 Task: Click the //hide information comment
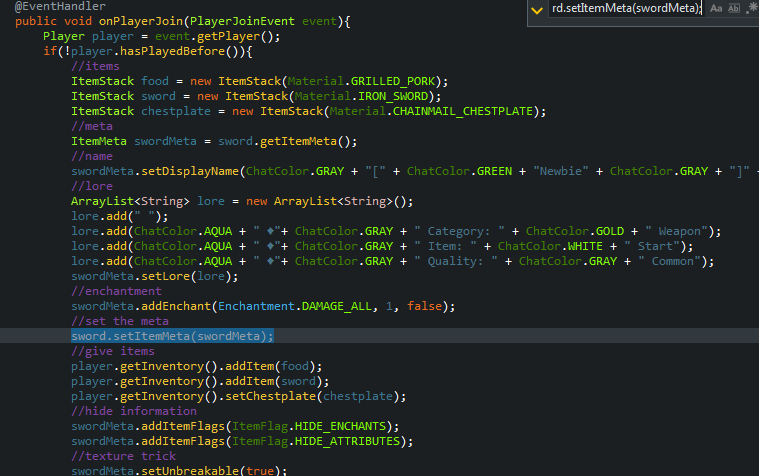134,412
